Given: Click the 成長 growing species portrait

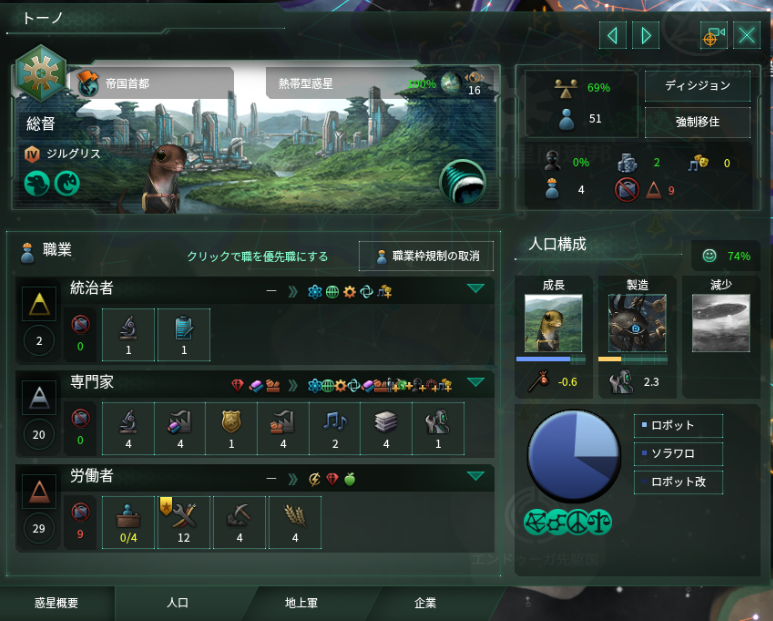Looking at the screenshot, I should 553,323.
